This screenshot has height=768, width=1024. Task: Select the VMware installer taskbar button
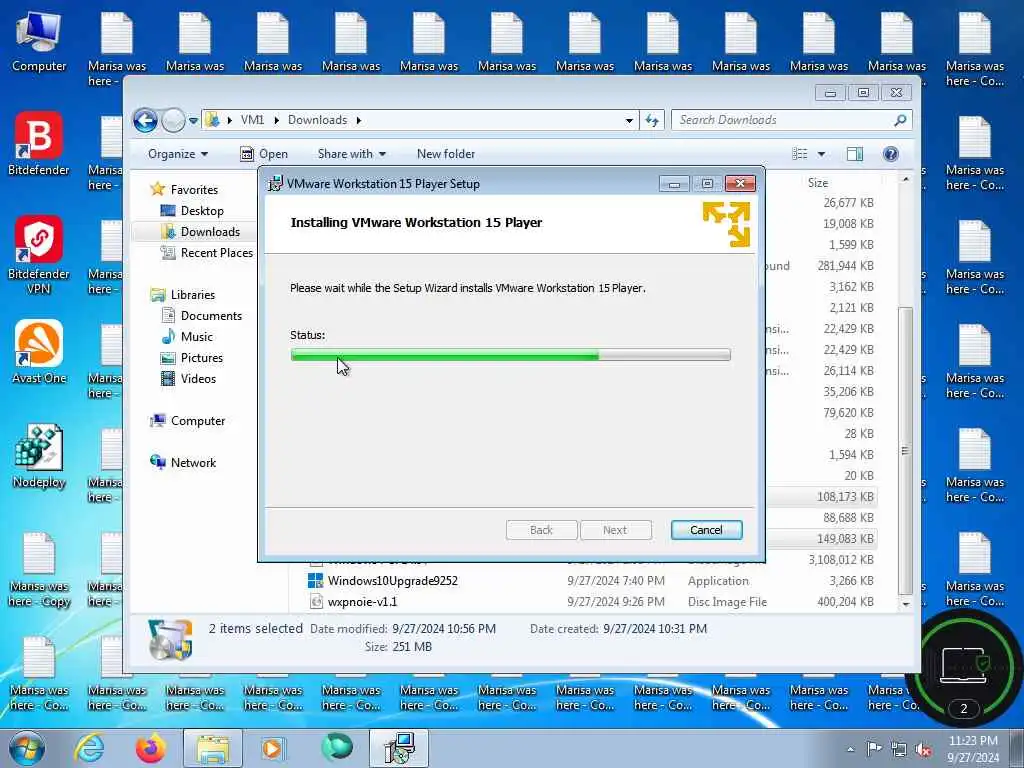pos(399,748)
